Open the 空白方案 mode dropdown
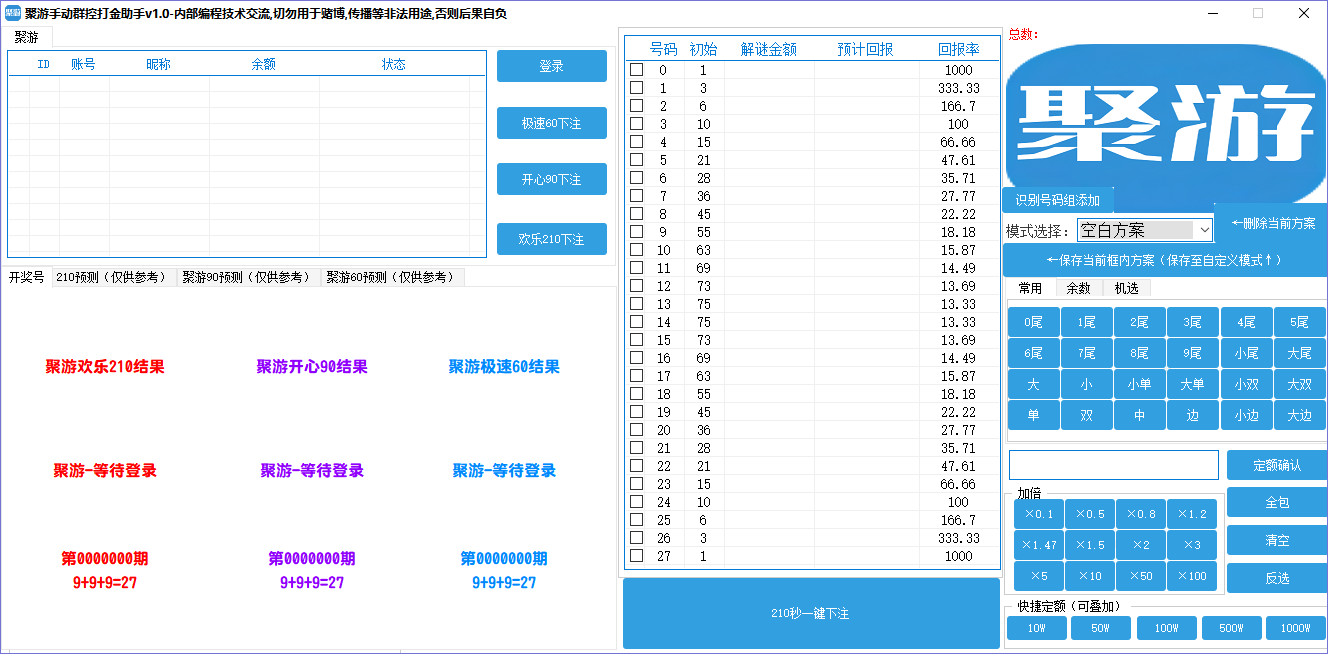The width and height of the screenshot is (1328, 654). tap(1143, 229)
